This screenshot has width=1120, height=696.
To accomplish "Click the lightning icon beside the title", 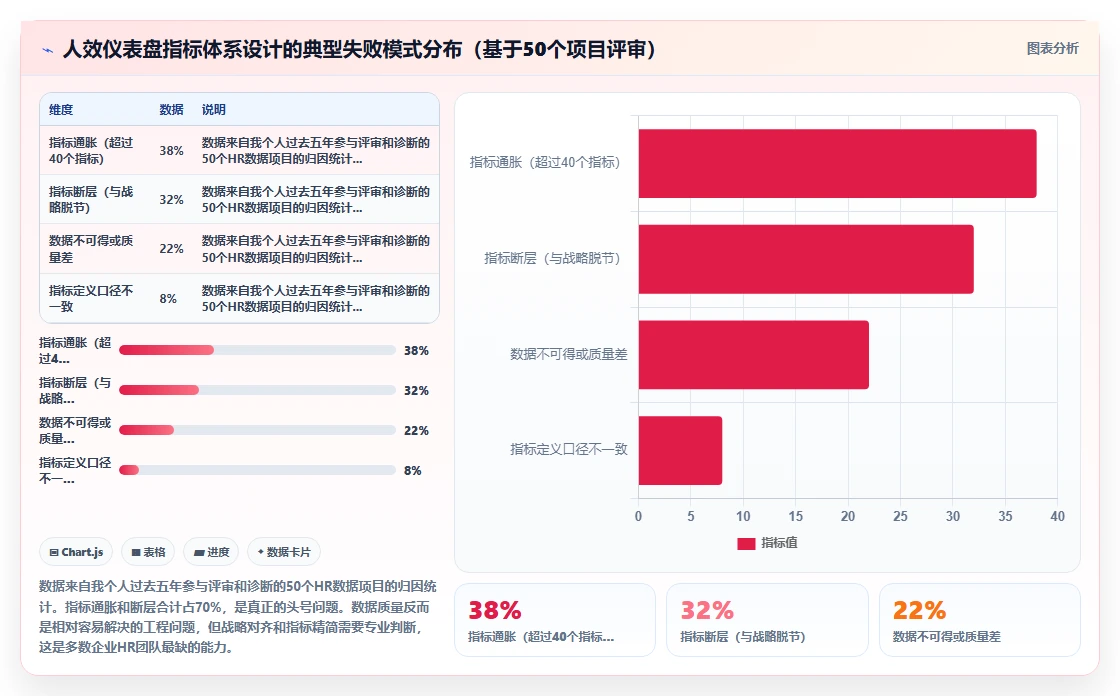I will 48,50.
